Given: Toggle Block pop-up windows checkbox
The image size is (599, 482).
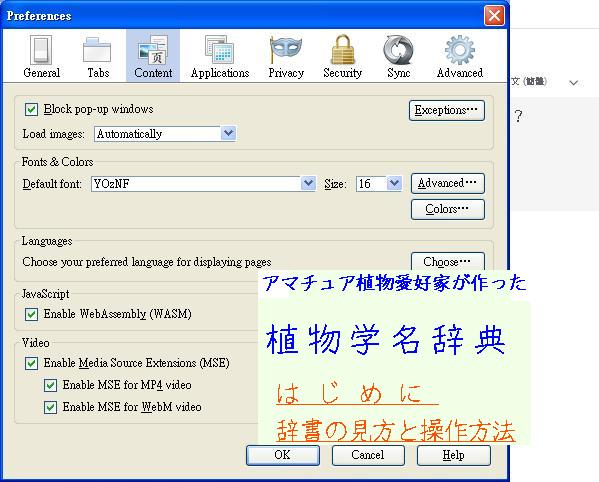Looking at the screenshot, I should click(x=31, y=109).
